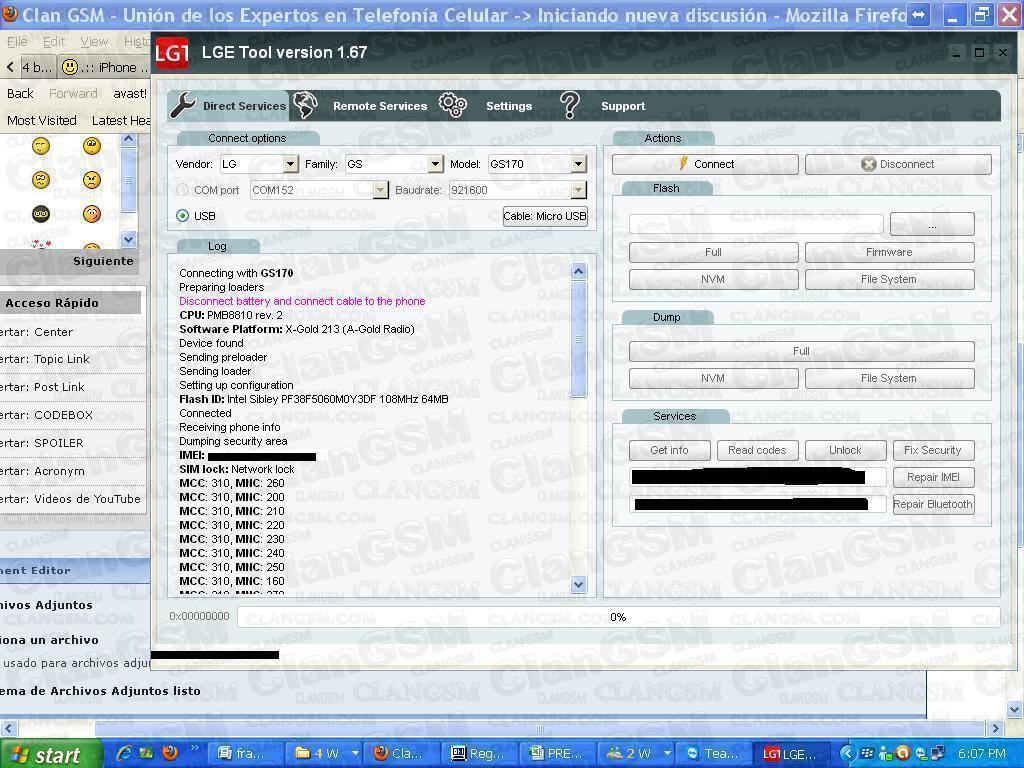Open the LGE taskbar button

tap(791, 754)
